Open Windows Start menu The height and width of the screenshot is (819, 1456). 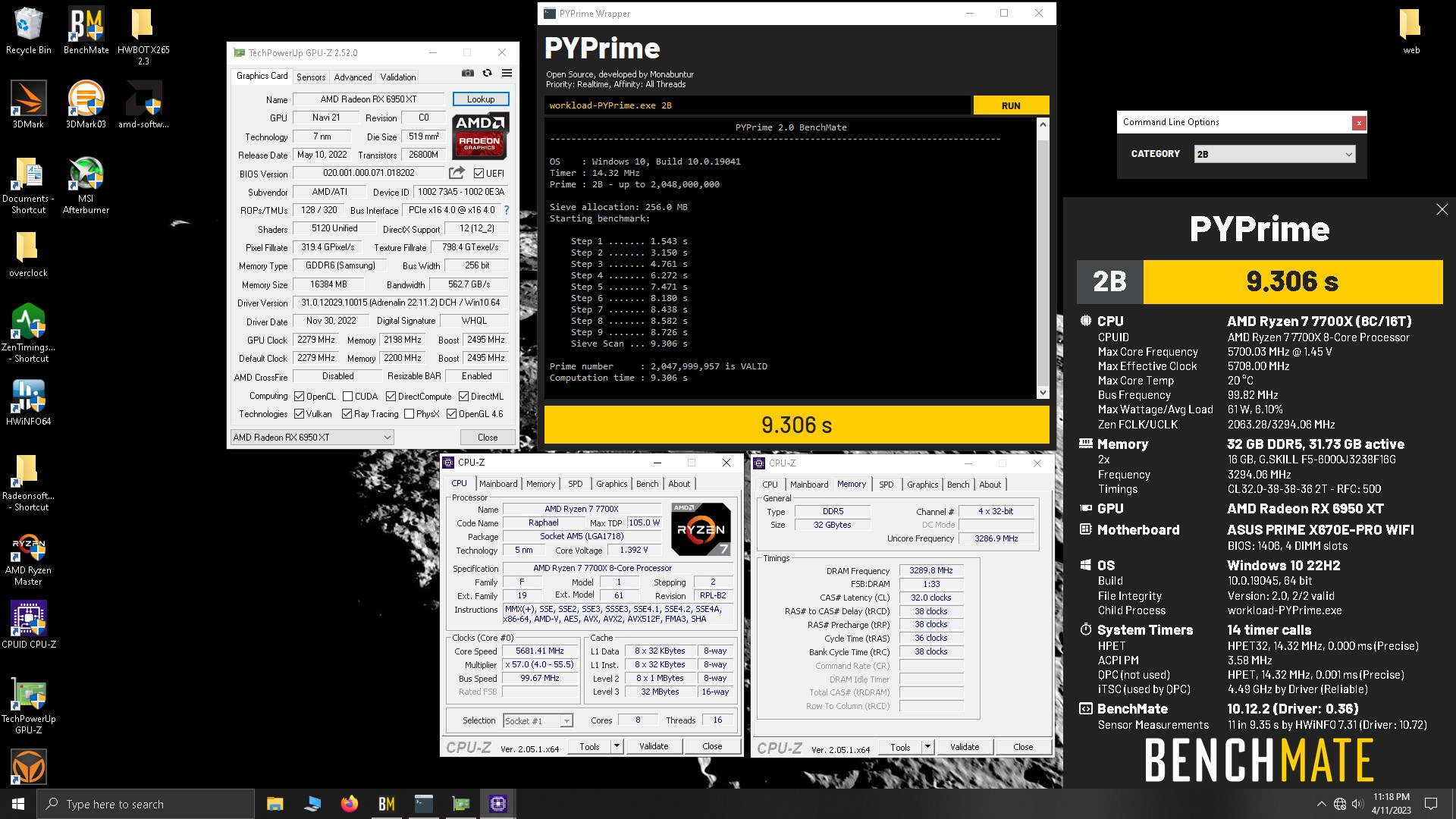point(18,804)
